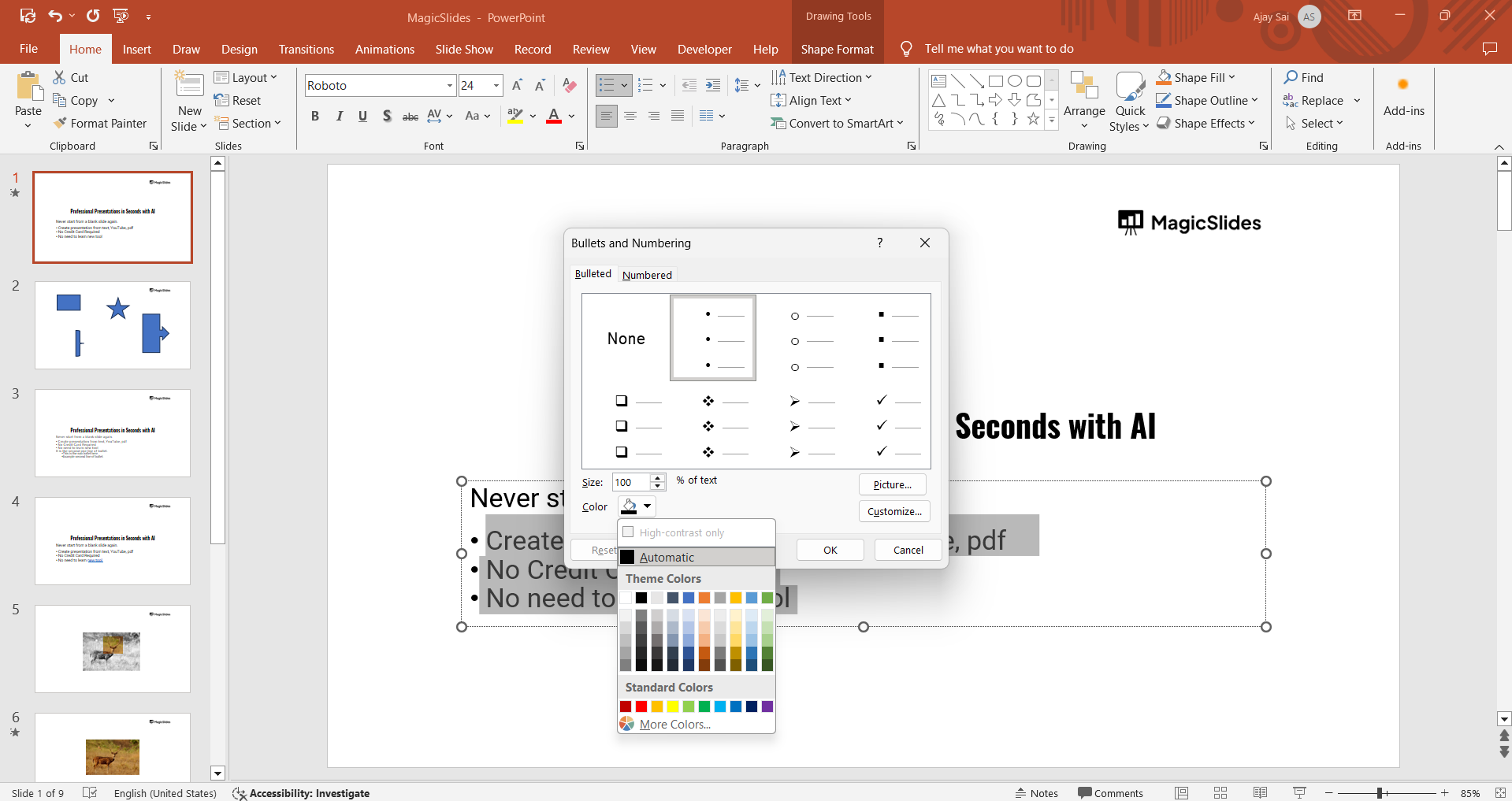Viewport: 1512px width, 801px height.
Task: Pick the purple standard color swatch
Action: [767, 706]
